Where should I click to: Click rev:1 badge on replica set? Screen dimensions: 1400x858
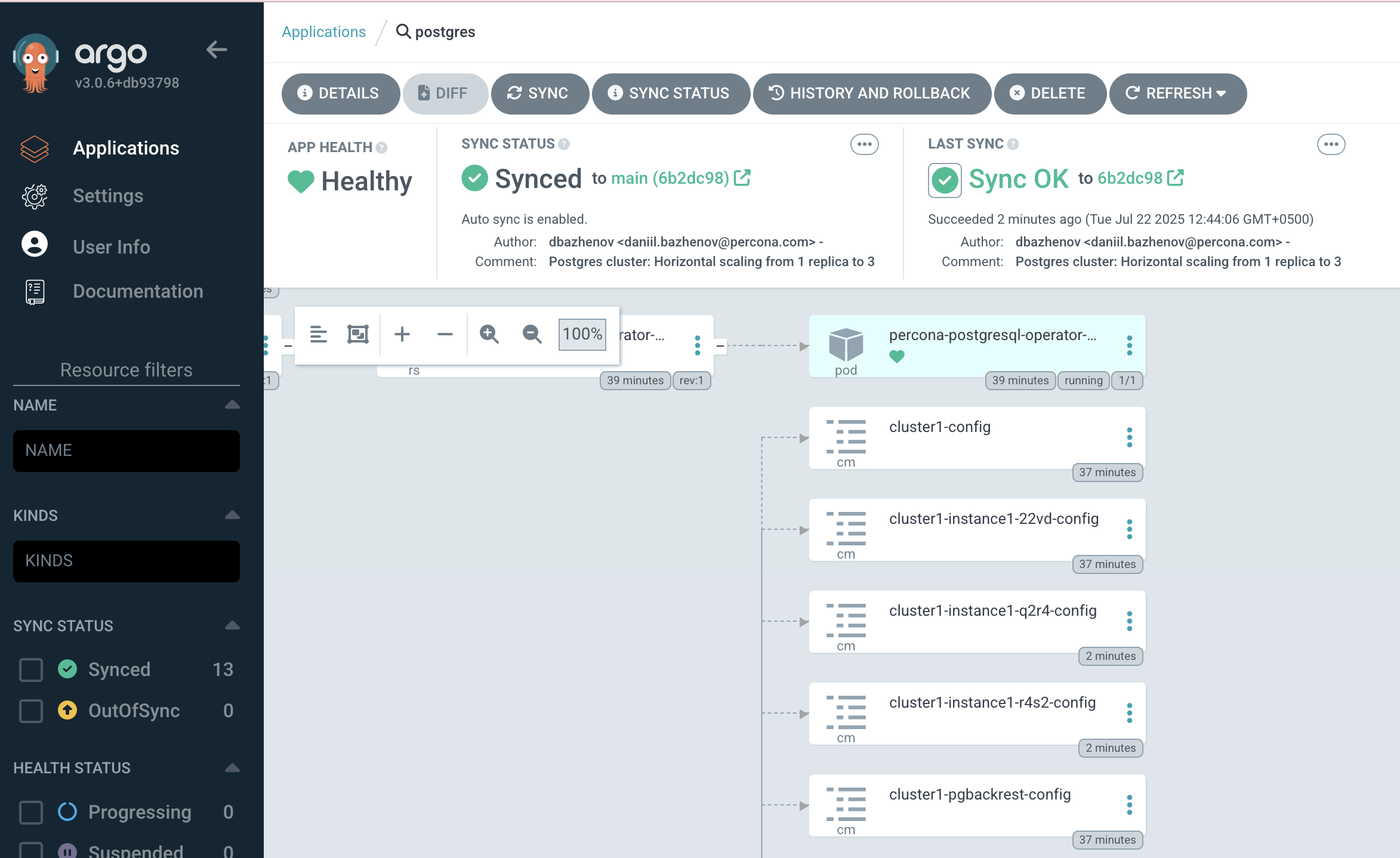(x=691, y=381)
